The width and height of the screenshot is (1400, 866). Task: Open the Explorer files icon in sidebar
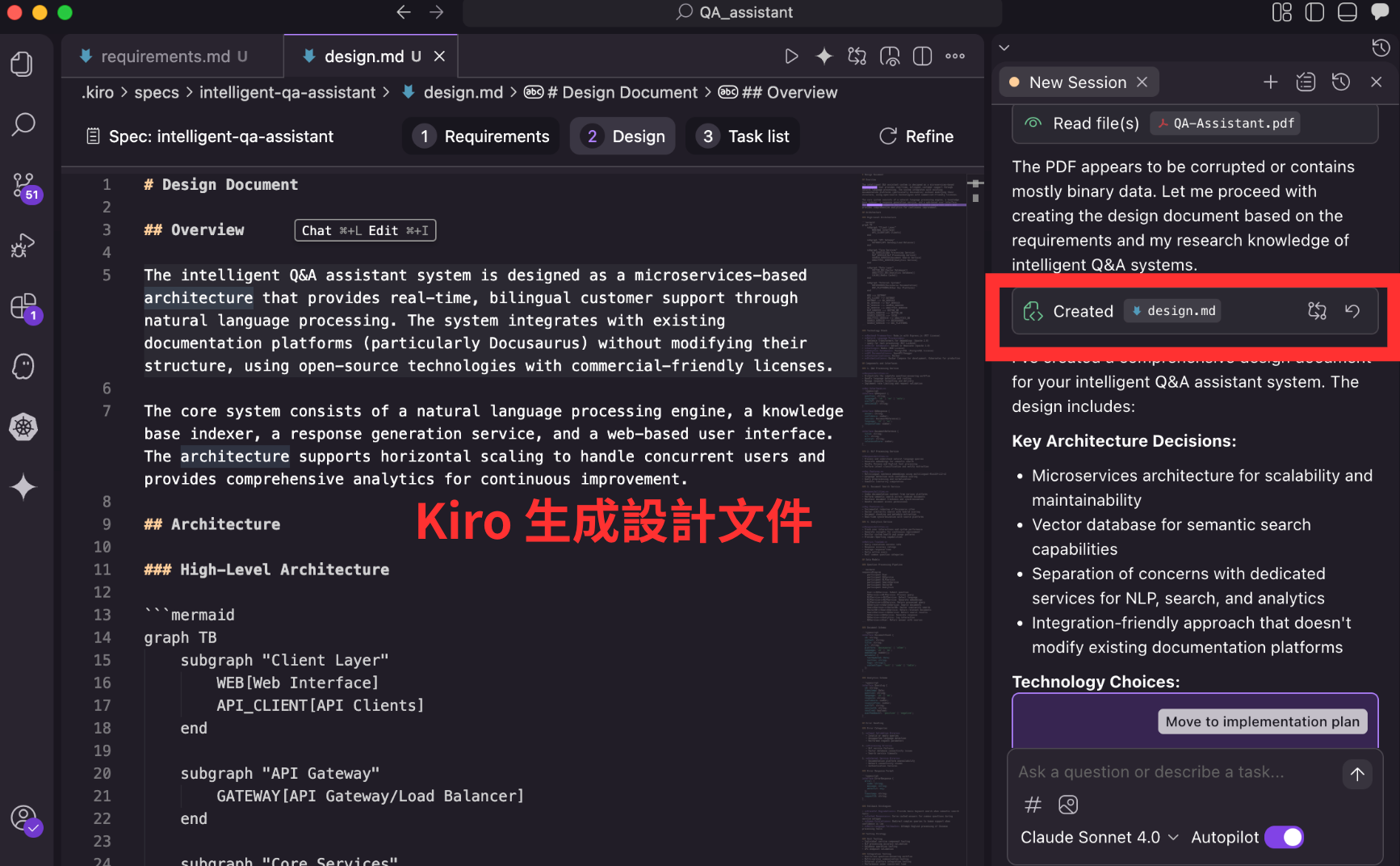coord(23,64)
